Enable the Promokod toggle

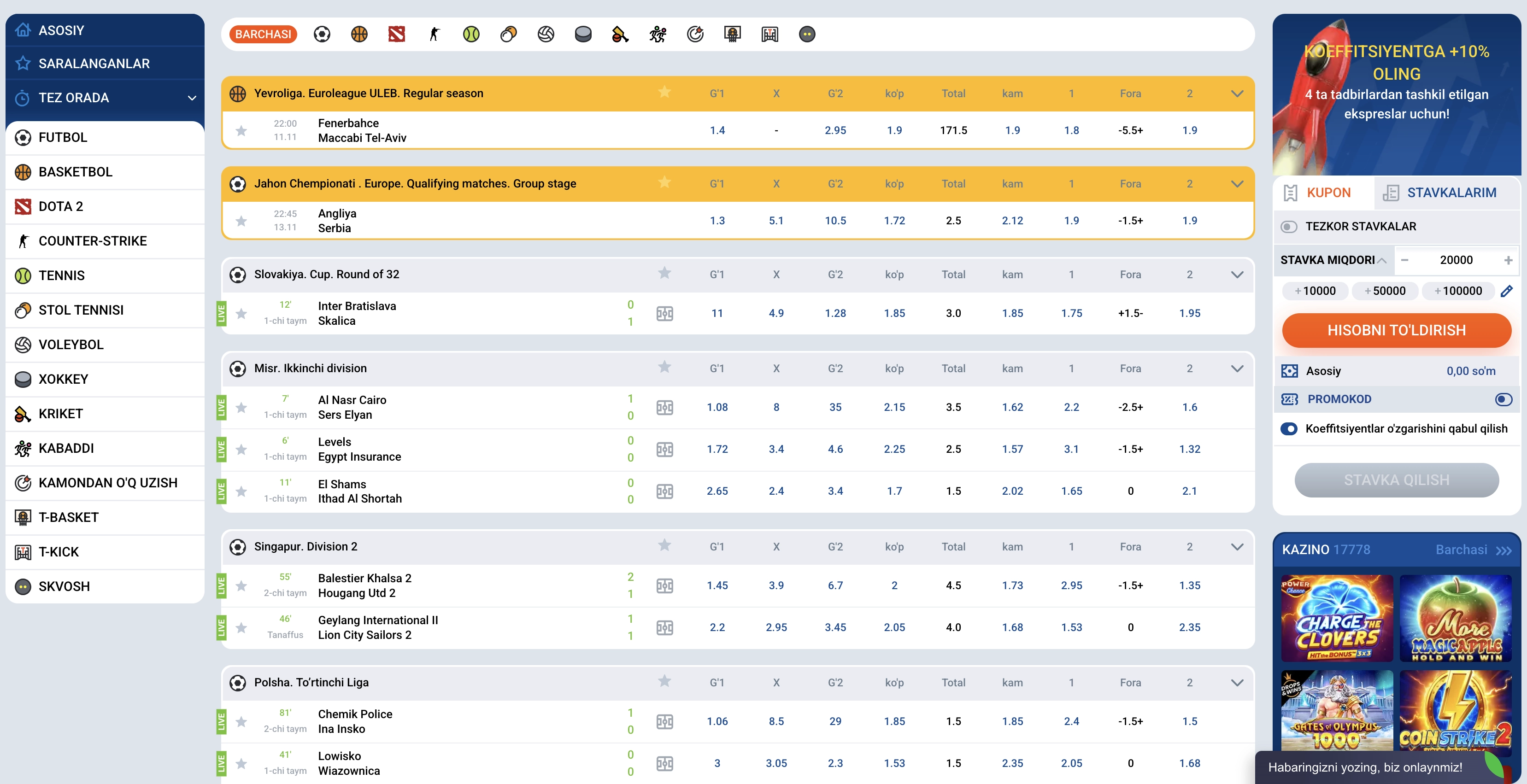click(x=1504, y=399)
